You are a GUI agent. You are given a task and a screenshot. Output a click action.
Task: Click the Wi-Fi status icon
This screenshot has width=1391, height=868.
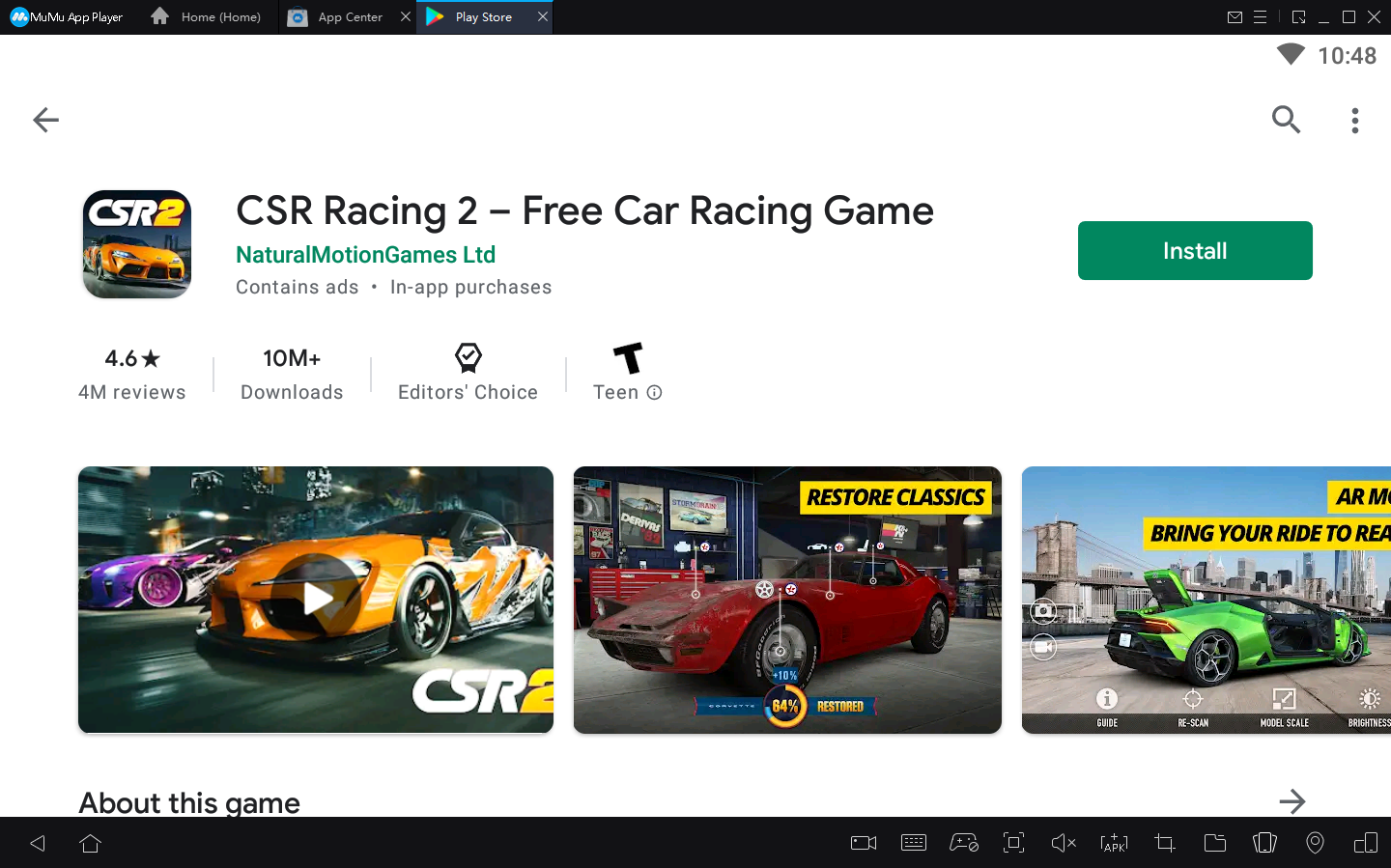(x=1291, y=54)
